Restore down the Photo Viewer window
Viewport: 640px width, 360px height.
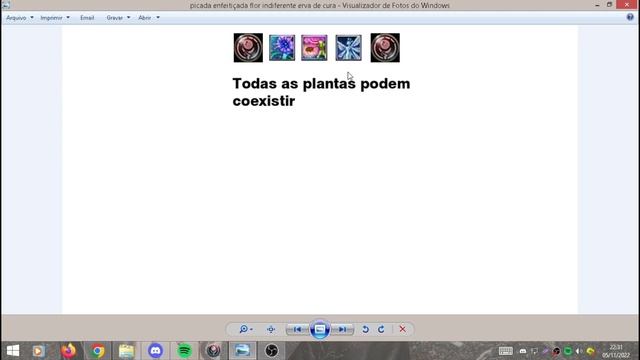609,5
